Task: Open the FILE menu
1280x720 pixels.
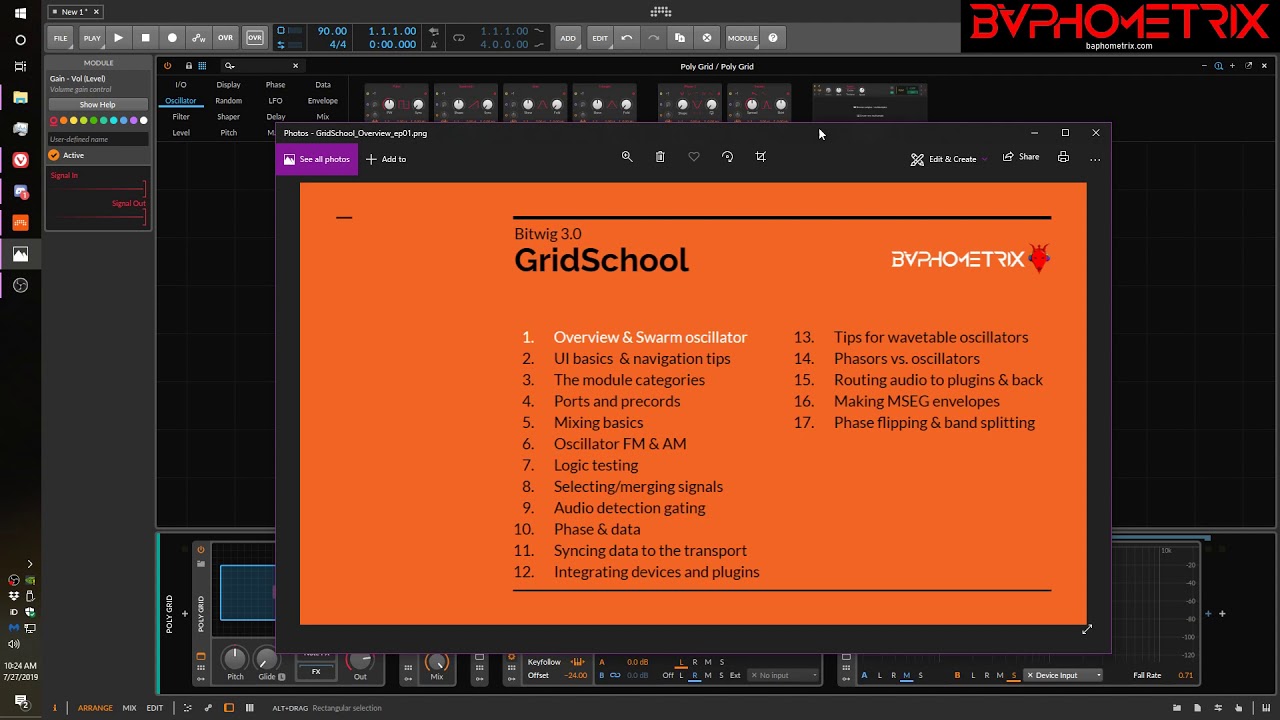Action: click(61, 38)
